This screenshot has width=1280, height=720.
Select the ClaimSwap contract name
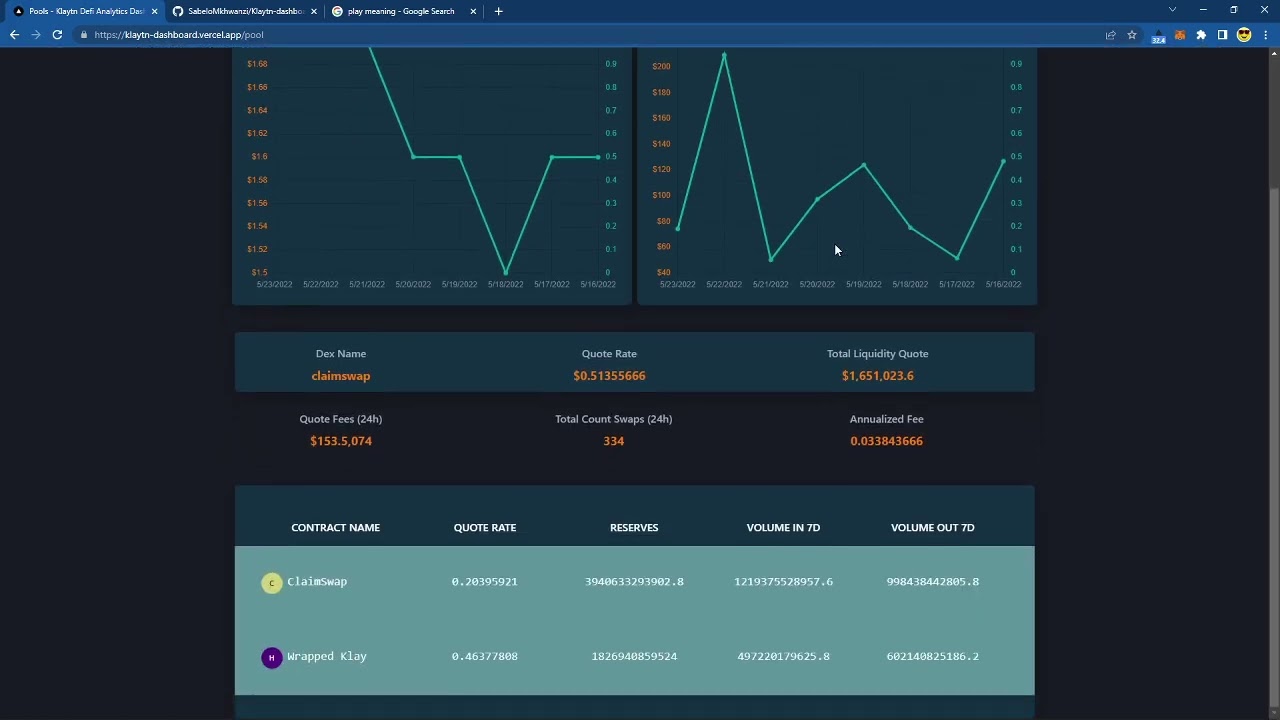pyautogui.click(x=317, y=581)
